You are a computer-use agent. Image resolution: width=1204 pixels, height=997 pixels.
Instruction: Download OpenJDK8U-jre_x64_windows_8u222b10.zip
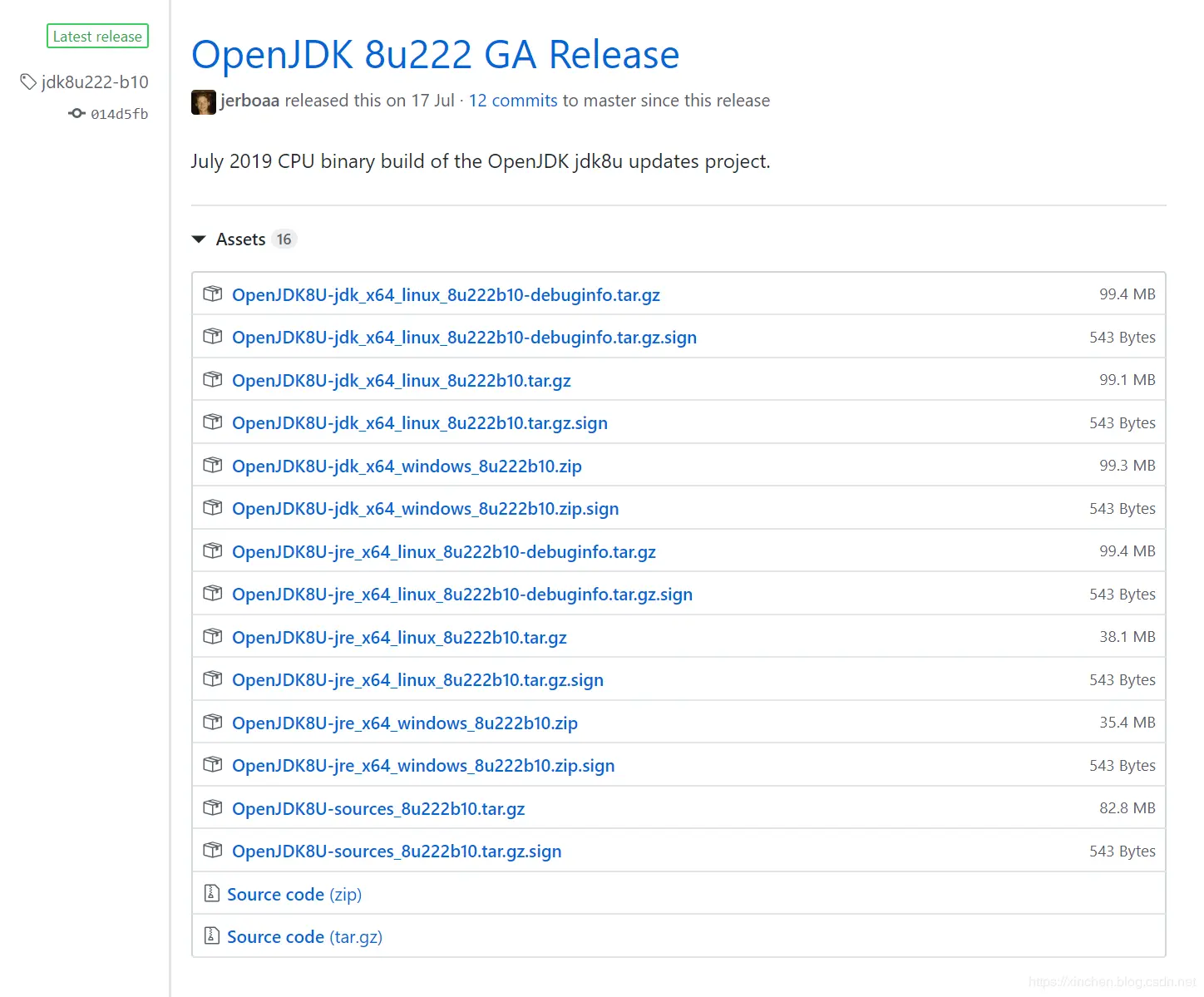(x=405, y=723)
